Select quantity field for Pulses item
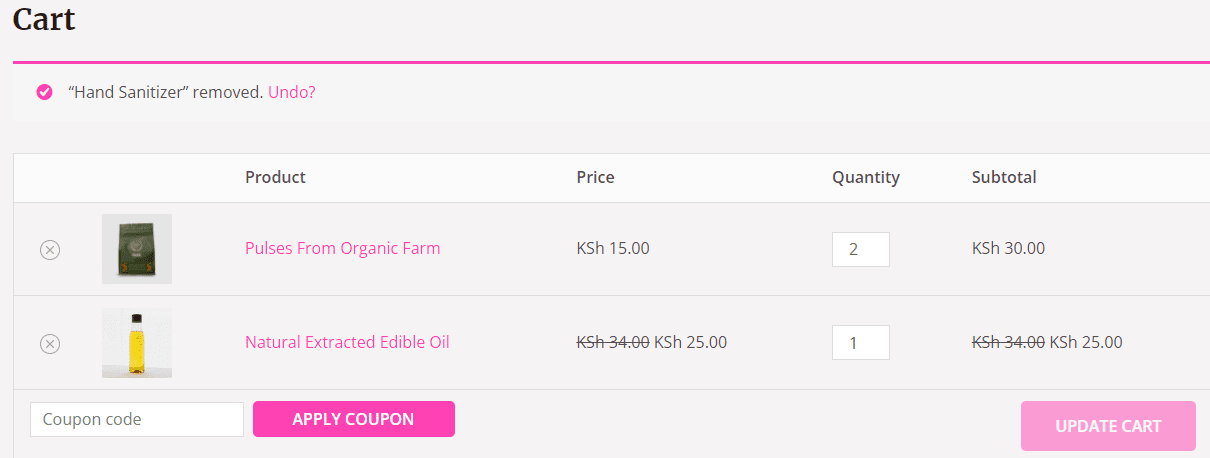This screenshot has width=1210, height=458. (861, 249)
